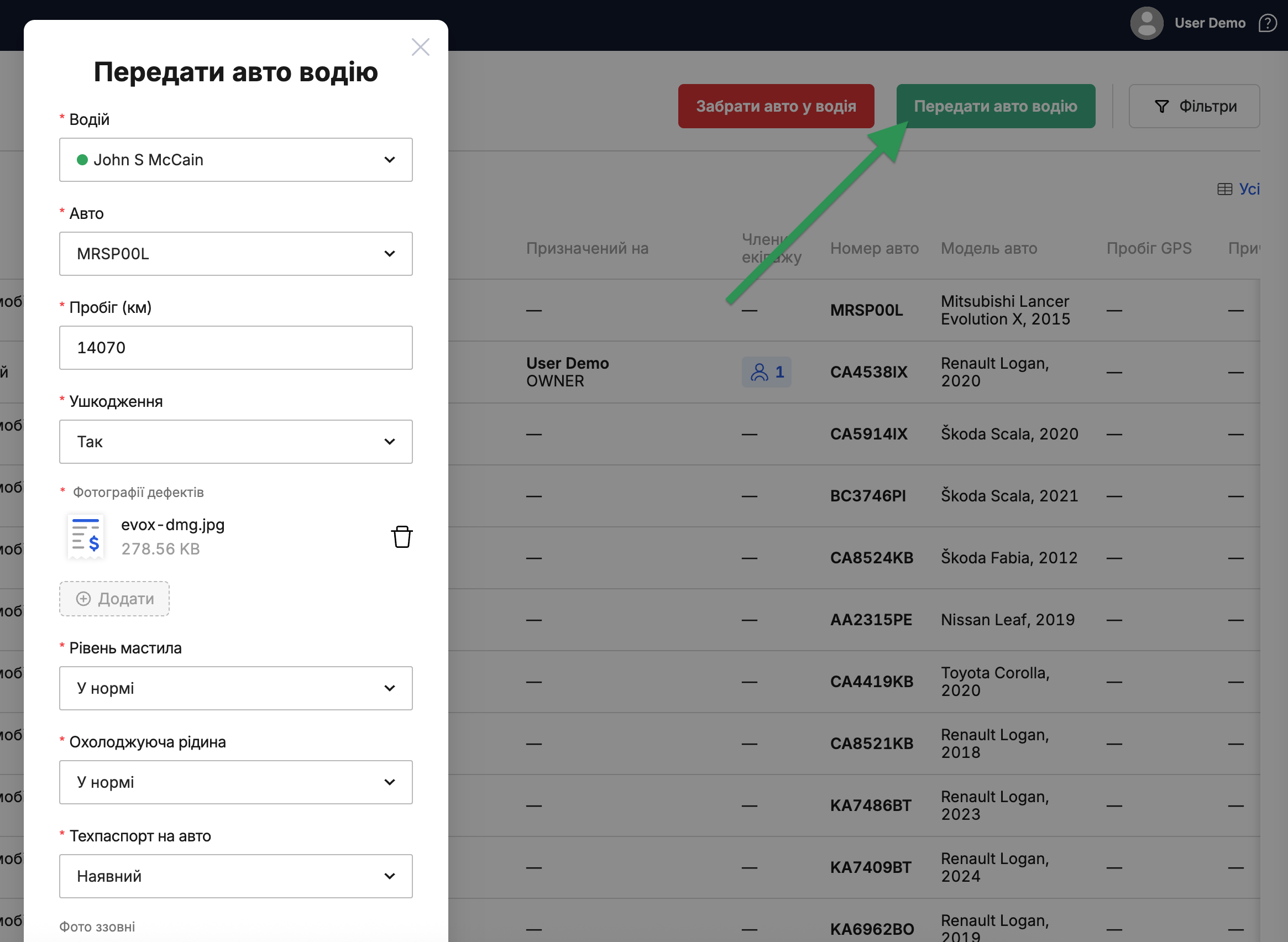Select car number CA5914IX in the table
This screenshot has height=942, width=1288.
[868, 434]
